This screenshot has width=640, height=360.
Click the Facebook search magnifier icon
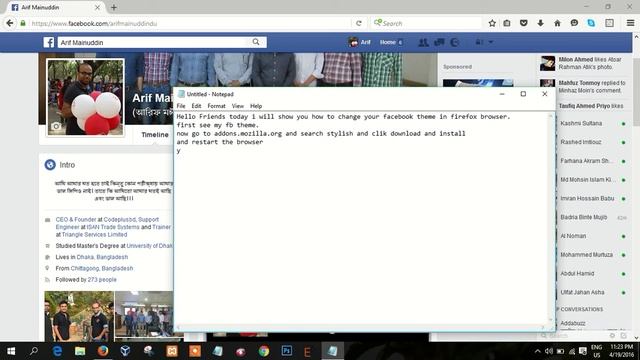256,42
